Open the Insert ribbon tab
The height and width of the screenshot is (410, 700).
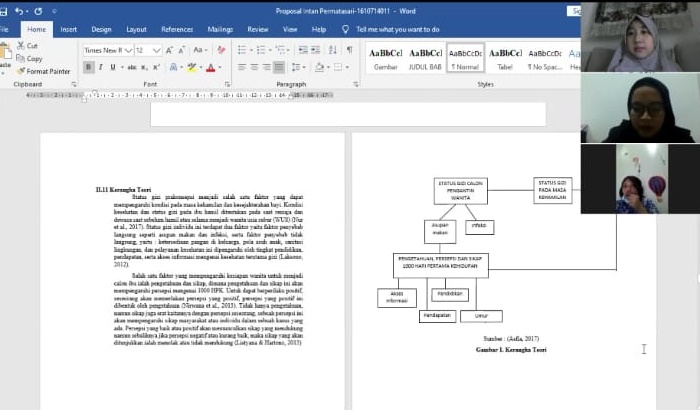pyautogui.click(x=68, y=30)
